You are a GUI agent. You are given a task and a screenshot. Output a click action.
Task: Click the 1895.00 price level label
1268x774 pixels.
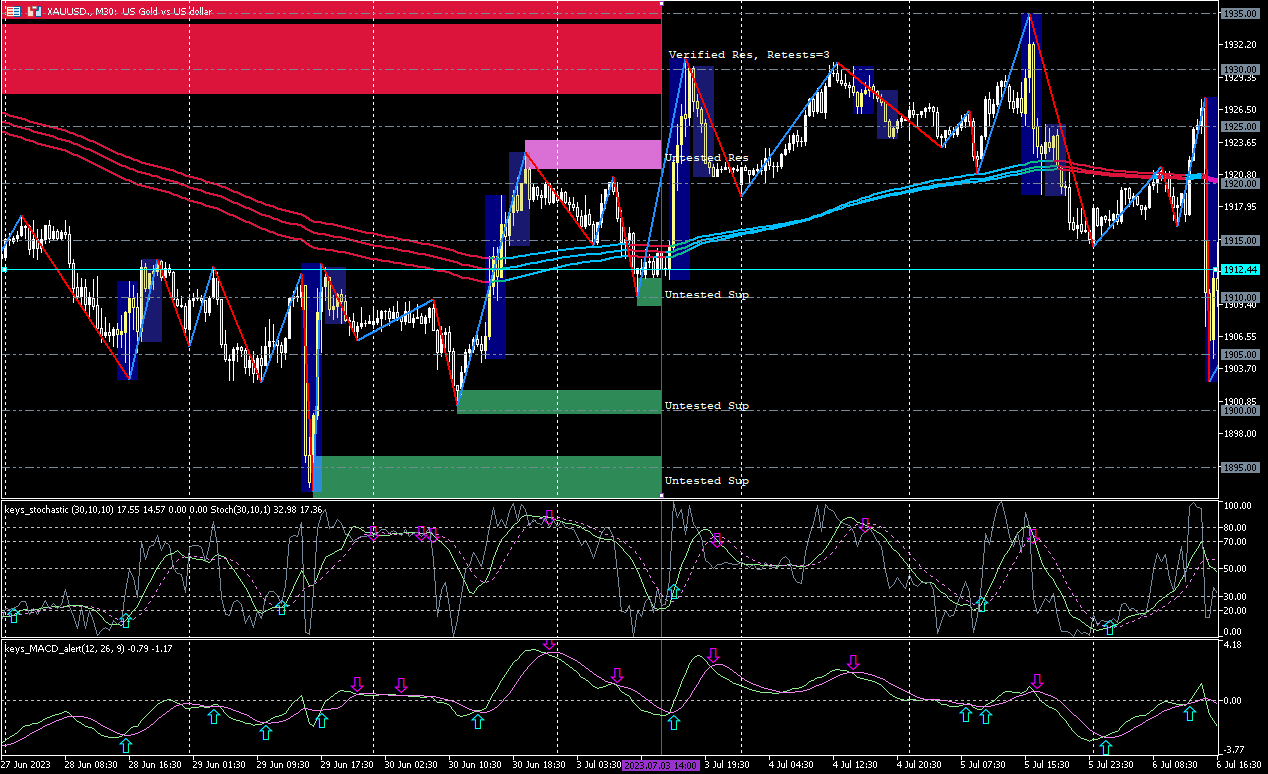click(x=1240, y=468)
